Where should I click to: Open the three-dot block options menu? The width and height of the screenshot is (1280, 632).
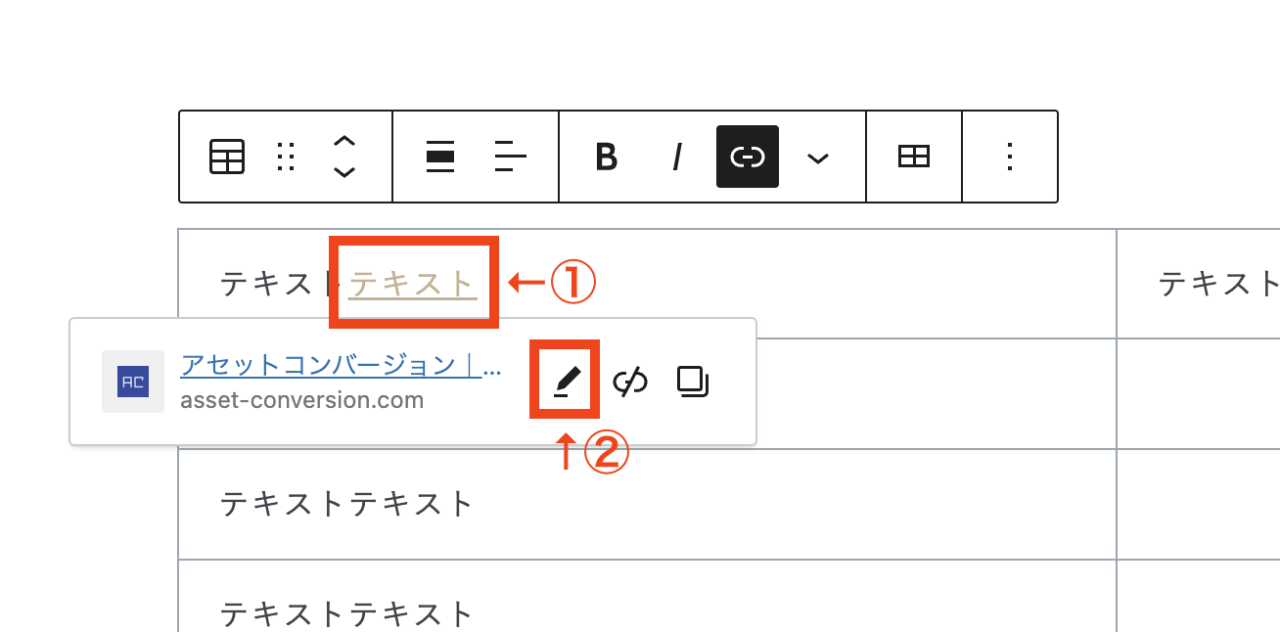pyautogui.click(x=1010, y=157)
